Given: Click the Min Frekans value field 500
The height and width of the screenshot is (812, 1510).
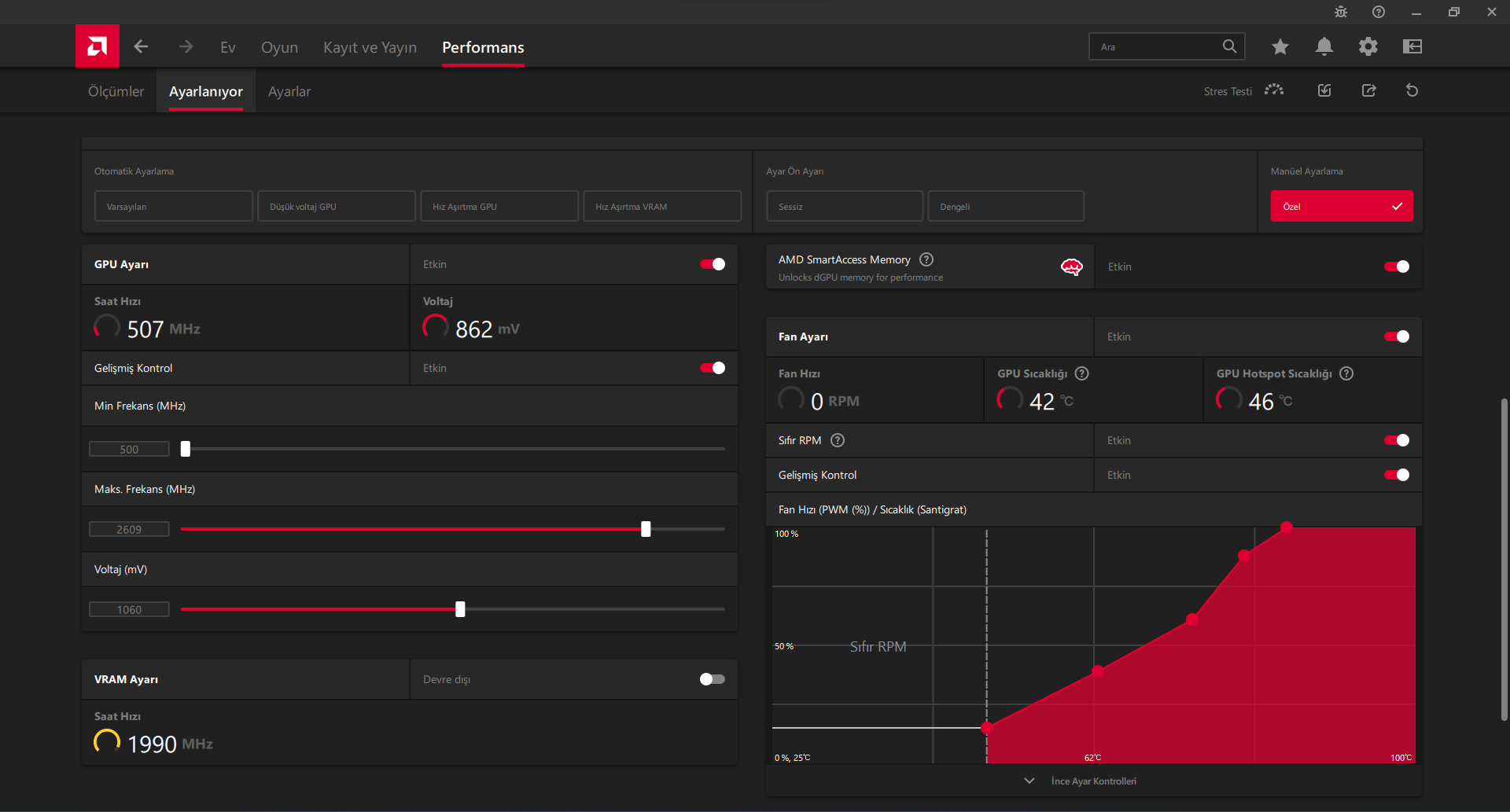Looking at the screenshot, I should (x=129, y=449).
